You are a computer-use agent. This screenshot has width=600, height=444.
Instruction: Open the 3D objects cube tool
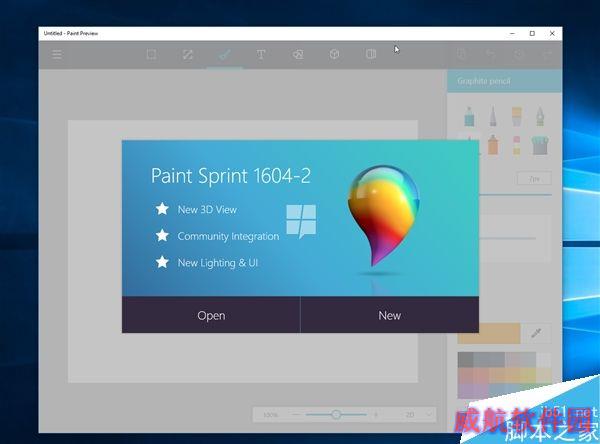pyautogui.click(x=334, y=54)
